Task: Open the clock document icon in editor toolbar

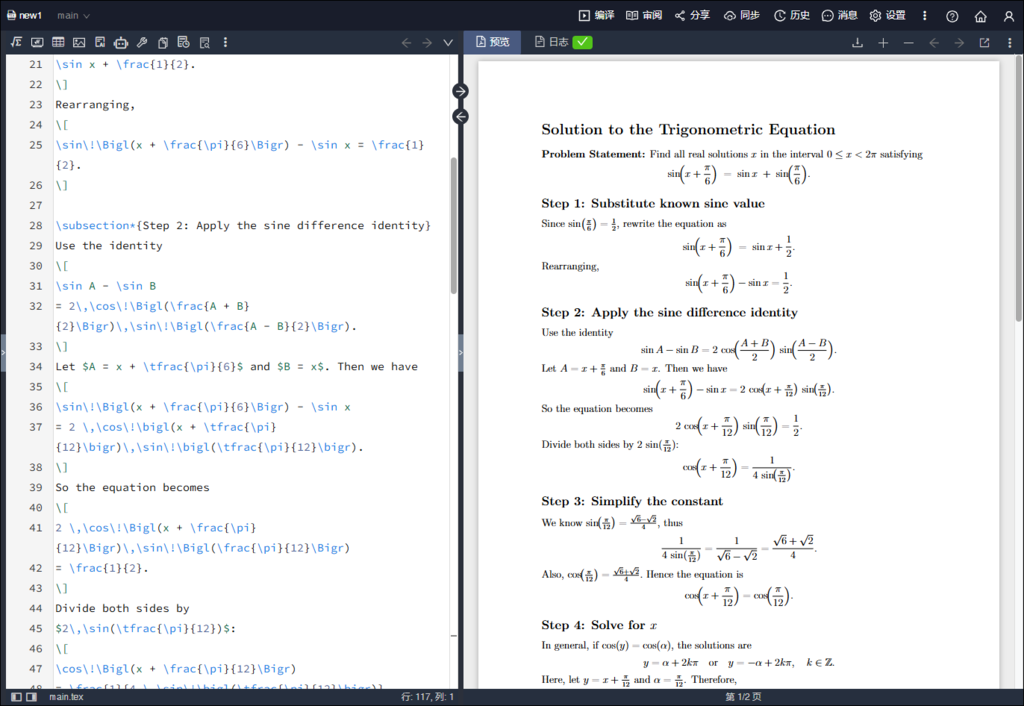Action: (184, 42)
